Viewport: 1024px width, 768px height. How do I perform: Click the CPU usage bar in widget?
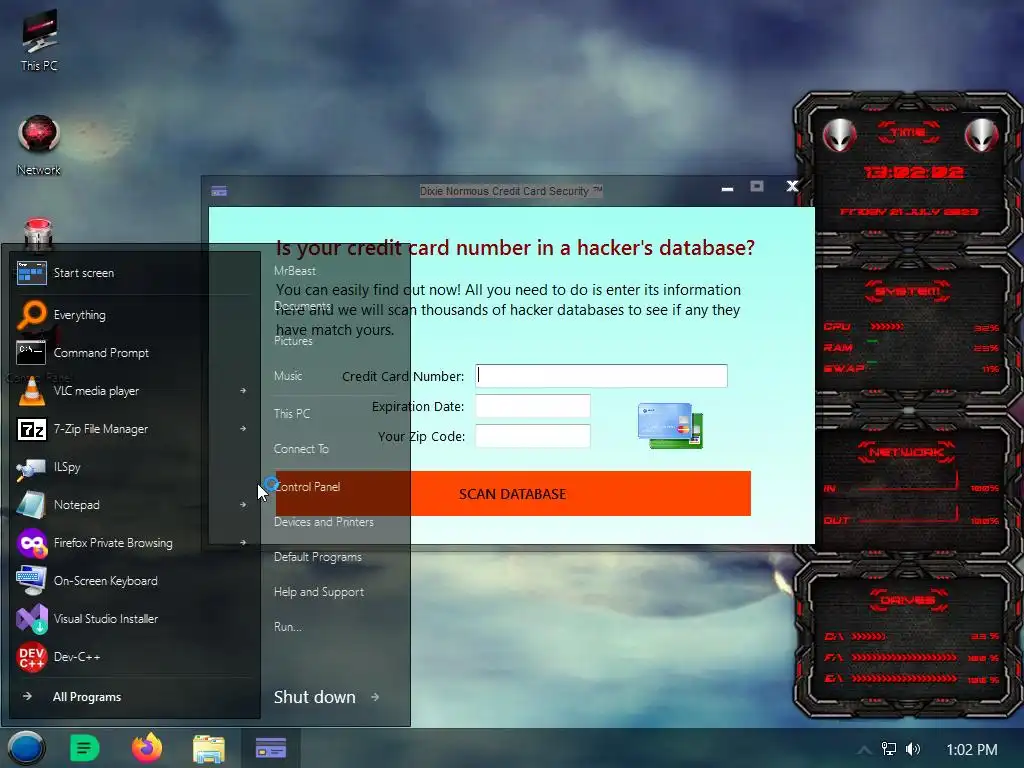887,327
